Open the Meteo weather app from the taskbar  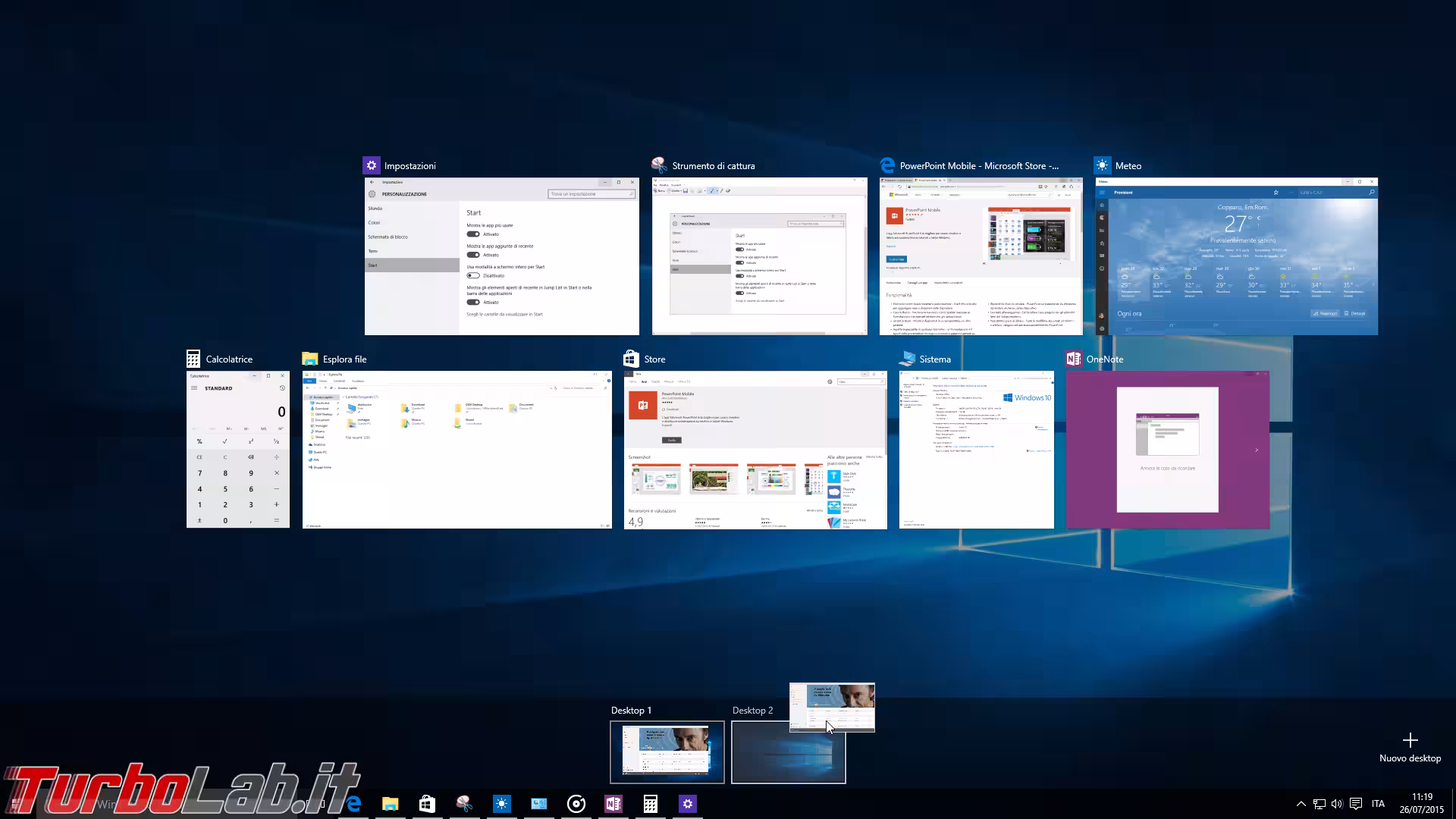tap(501, 803)
